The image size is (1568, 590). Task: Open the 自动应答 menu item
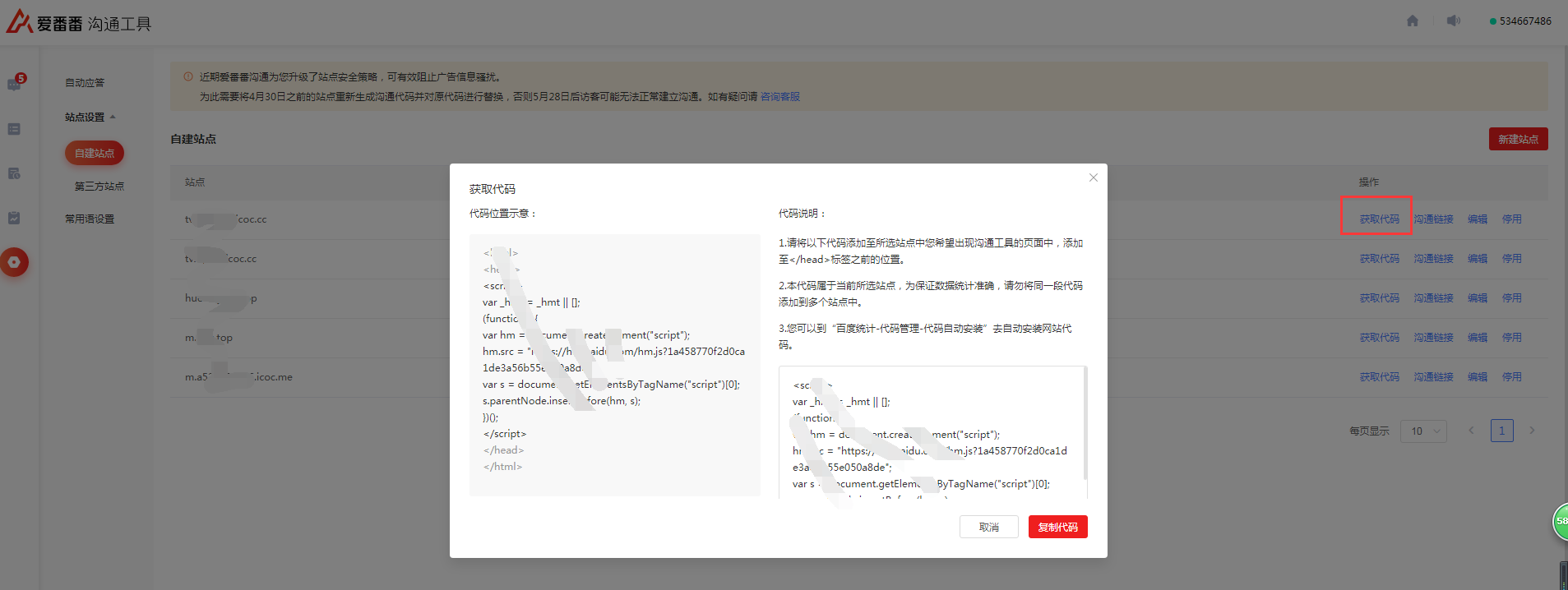pyautogui.click(x=85, y=83)
